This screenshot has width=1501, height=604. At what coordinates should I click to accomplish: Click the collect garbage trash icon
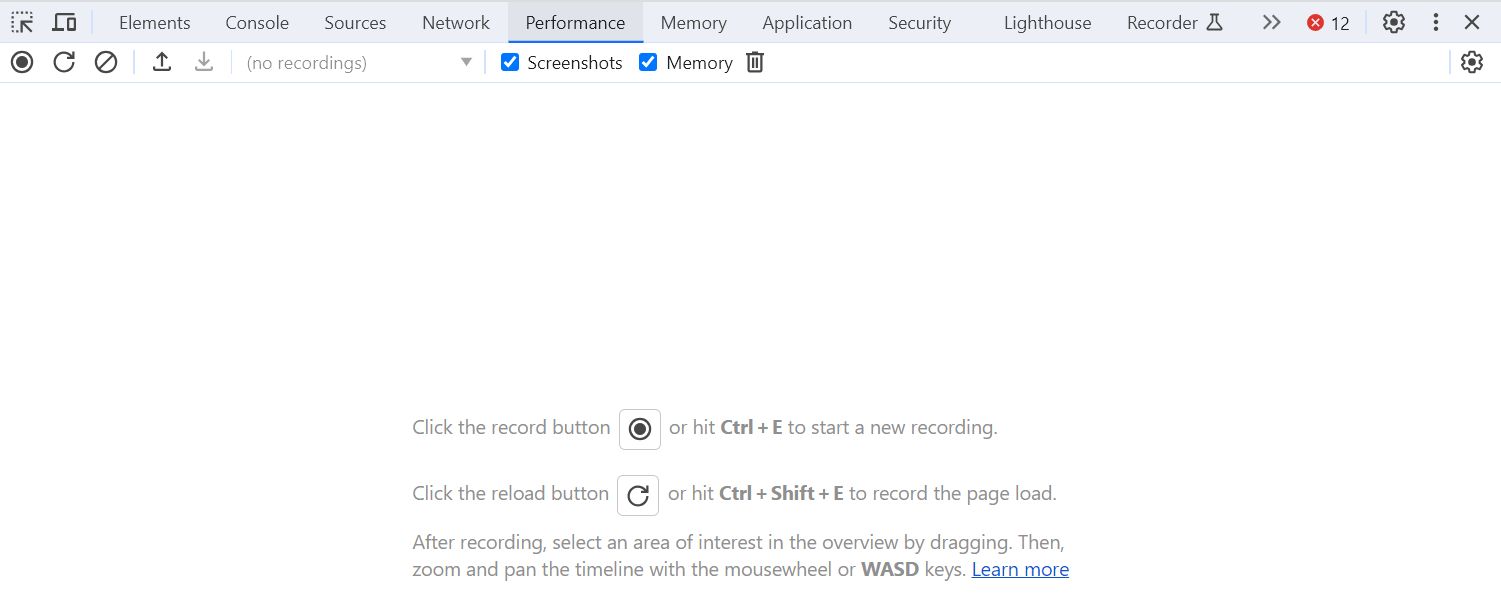point(755,63)
